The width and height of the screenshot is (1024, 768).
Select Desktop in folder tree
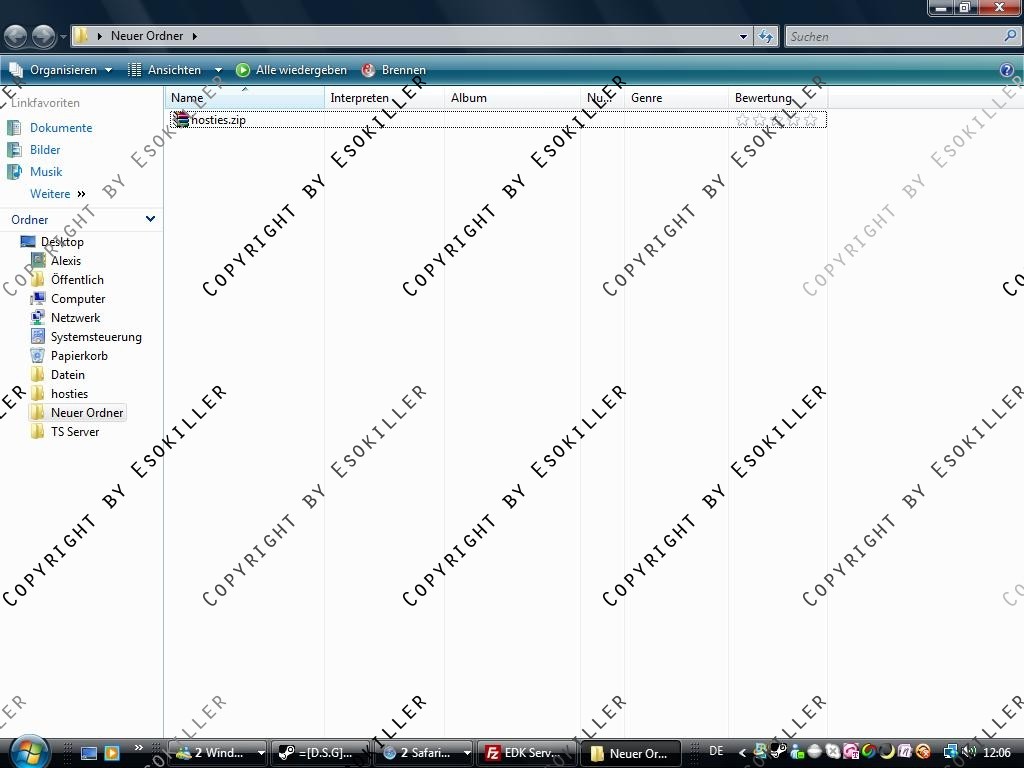click(62, 242)
